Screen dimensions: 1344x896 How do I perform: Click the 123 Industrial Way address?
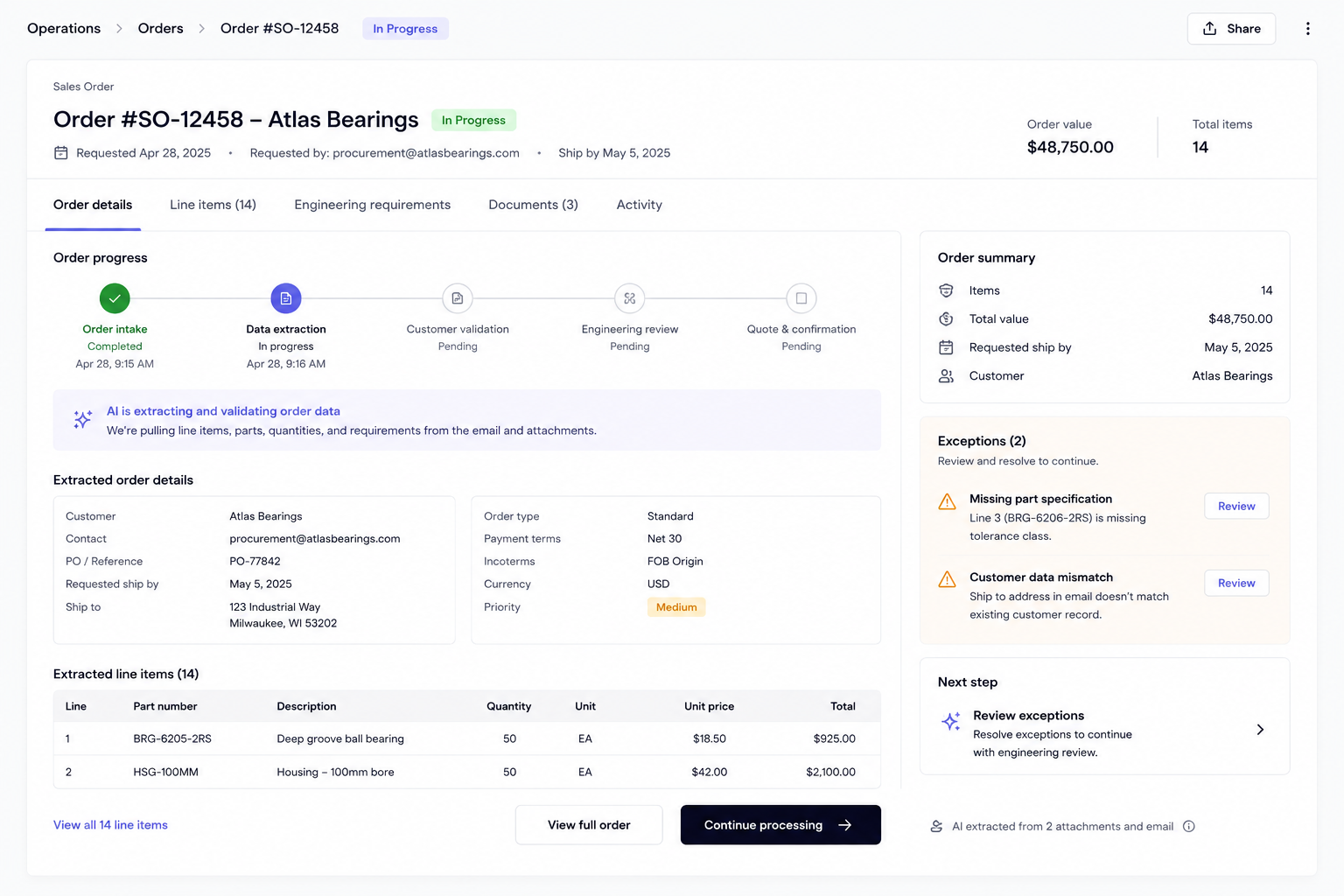(275, 607)
